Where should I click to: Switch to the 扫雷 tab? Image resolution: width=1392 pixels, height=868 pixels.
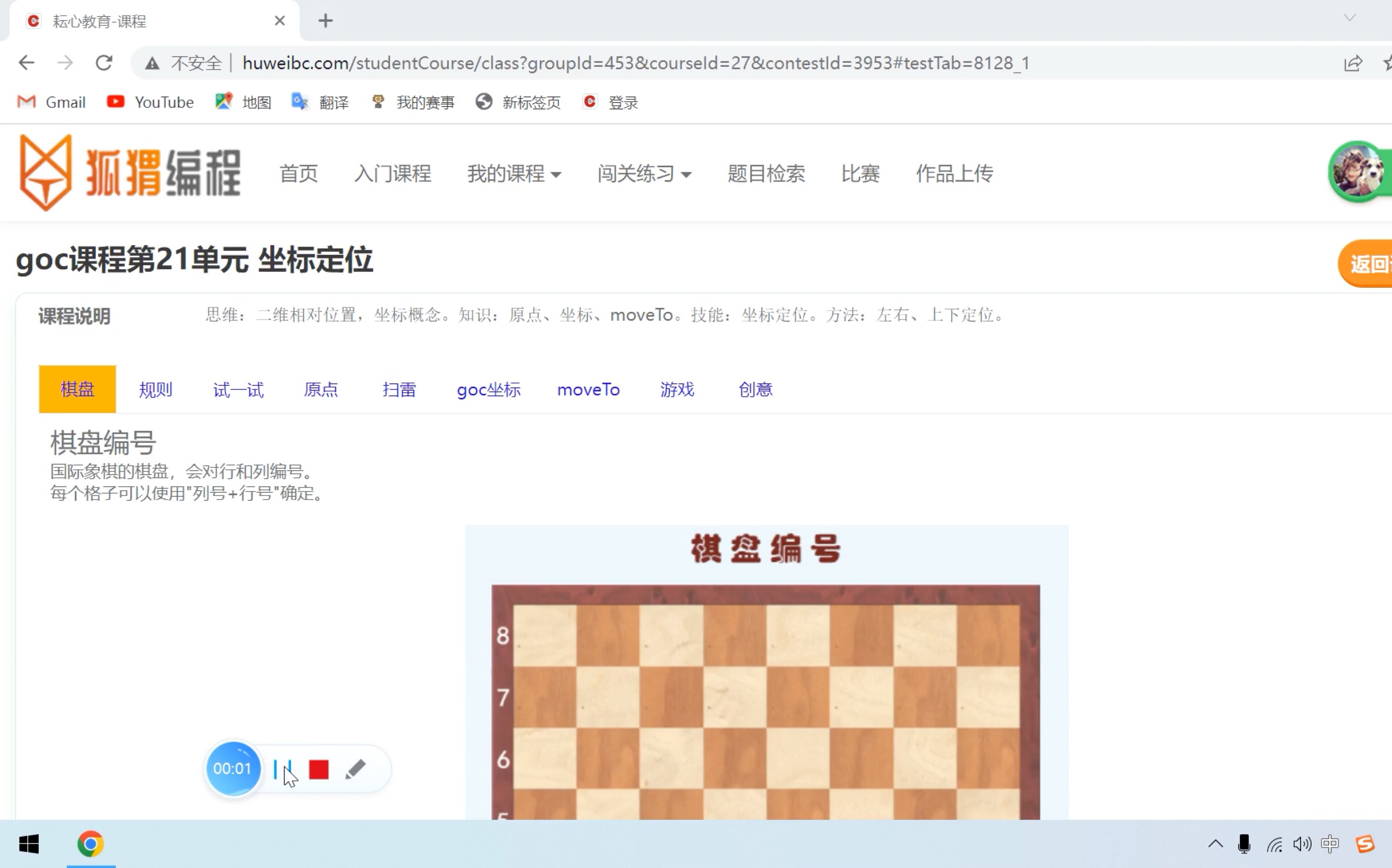coord(399,389)
